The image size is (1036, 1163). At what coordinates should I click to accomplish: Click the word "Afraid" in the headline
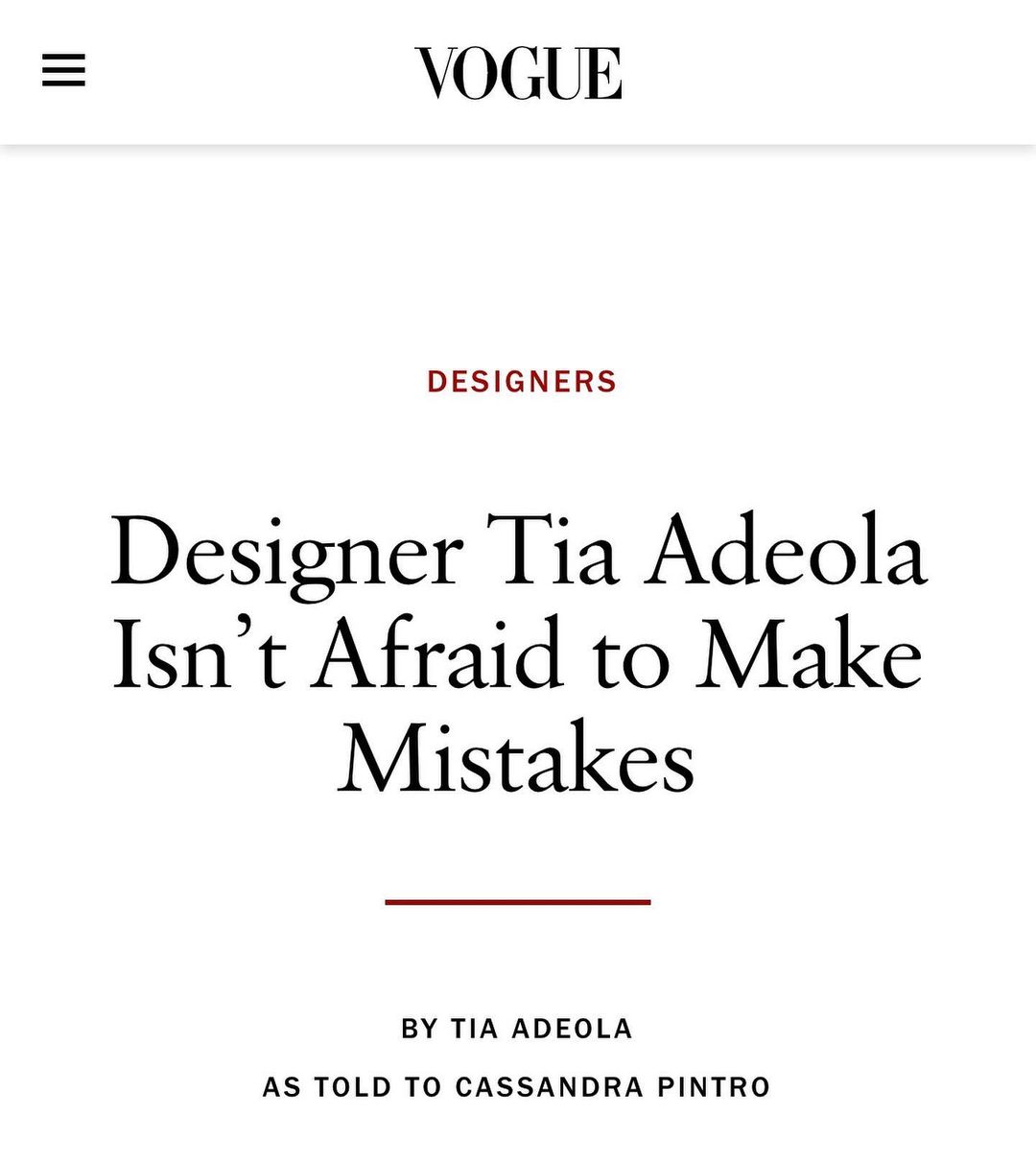pos(436,657)
